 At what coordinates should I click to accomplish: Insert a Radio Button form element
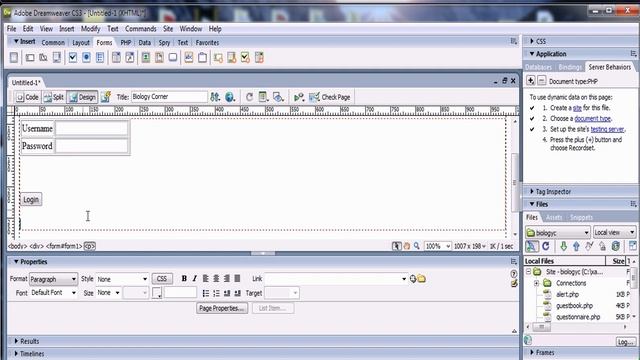[86, 58]
